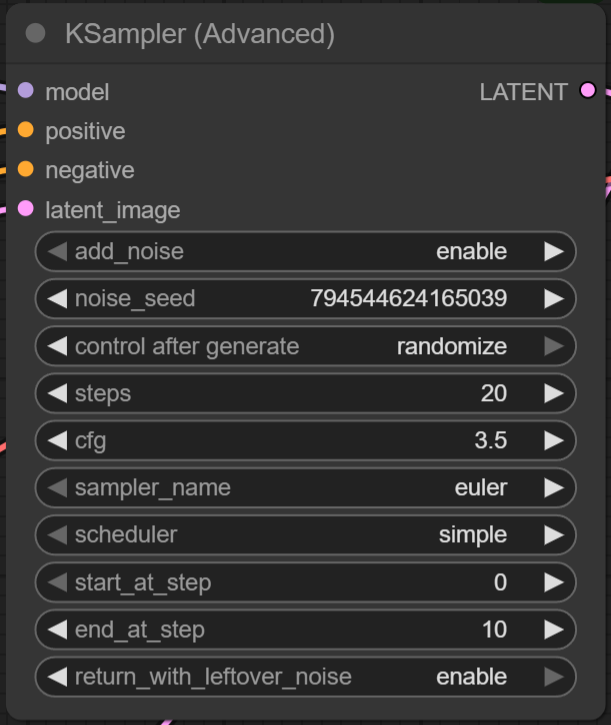Decrease cfg with the left arrow
611x725 pixels.
tap(57, 441)
